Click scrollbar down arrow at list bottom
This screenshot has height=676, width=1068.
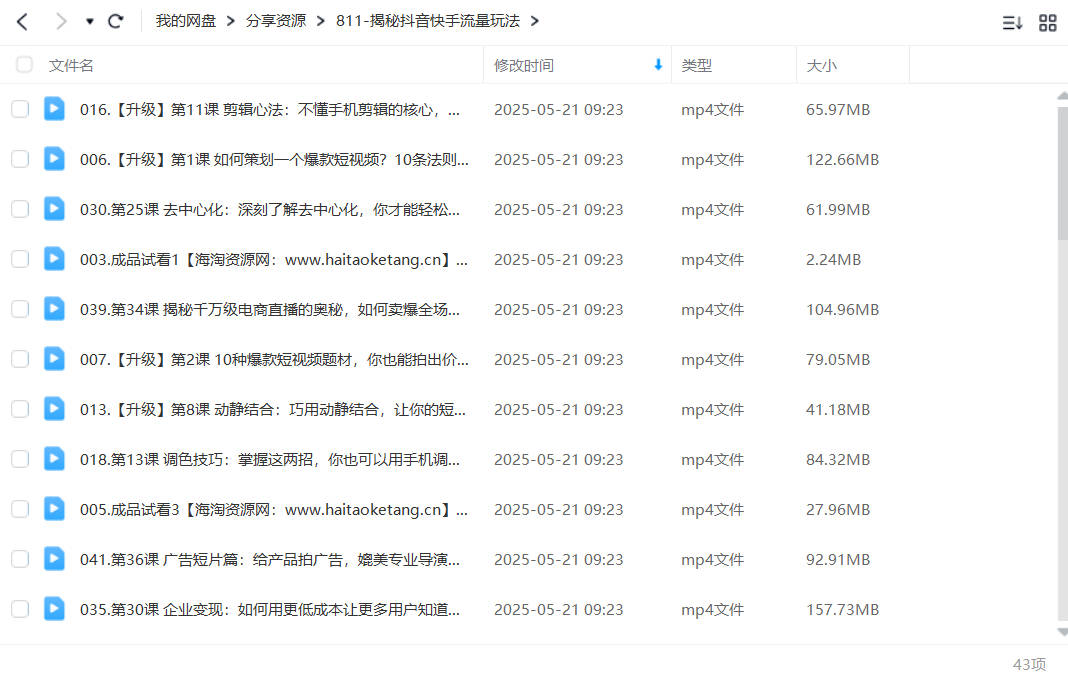[x=1063, y=632]
